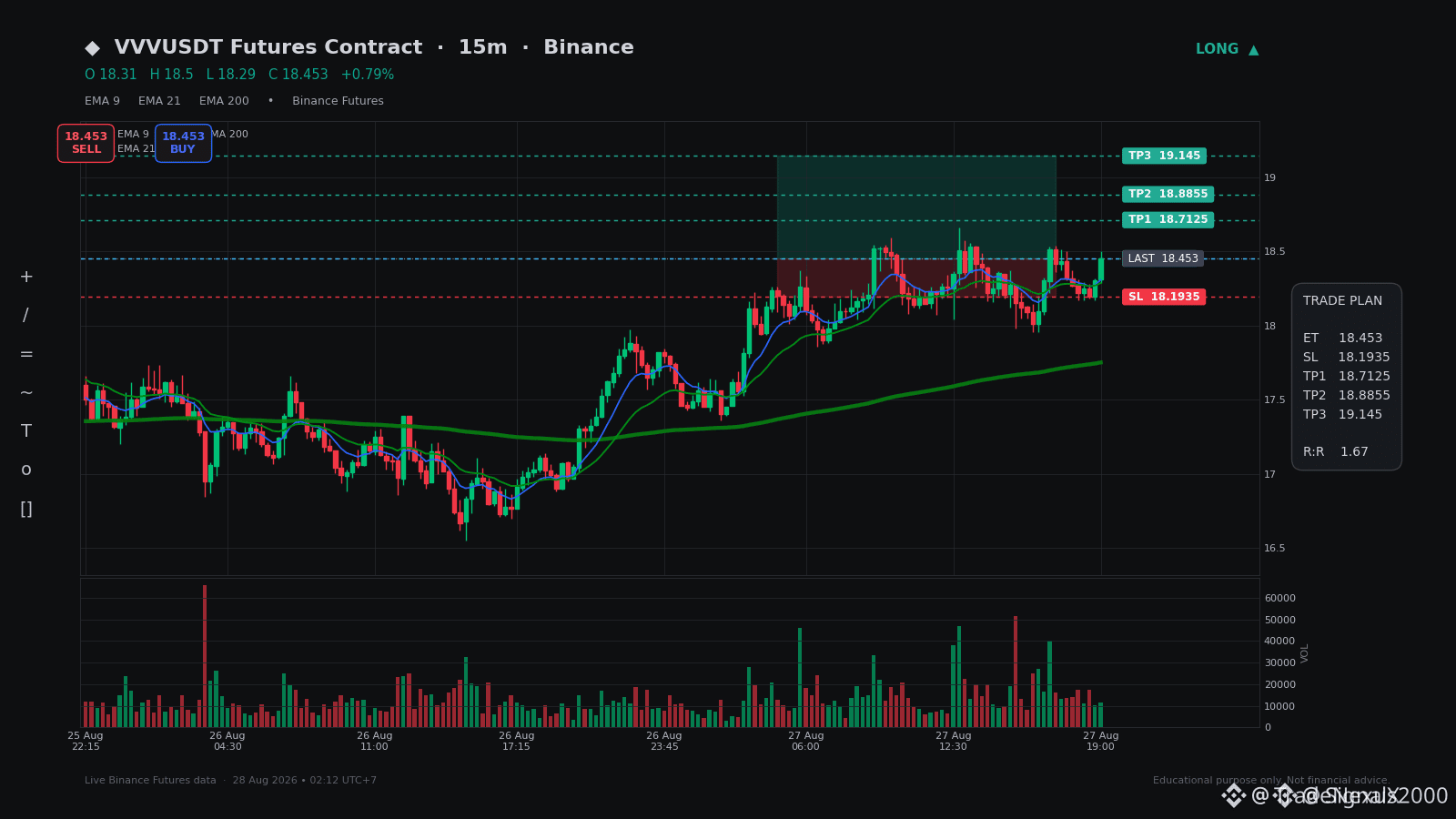Viewport: 1456px width, 819px height.
Task: Pick the square brackets rectangle tool
Action: 26,509
